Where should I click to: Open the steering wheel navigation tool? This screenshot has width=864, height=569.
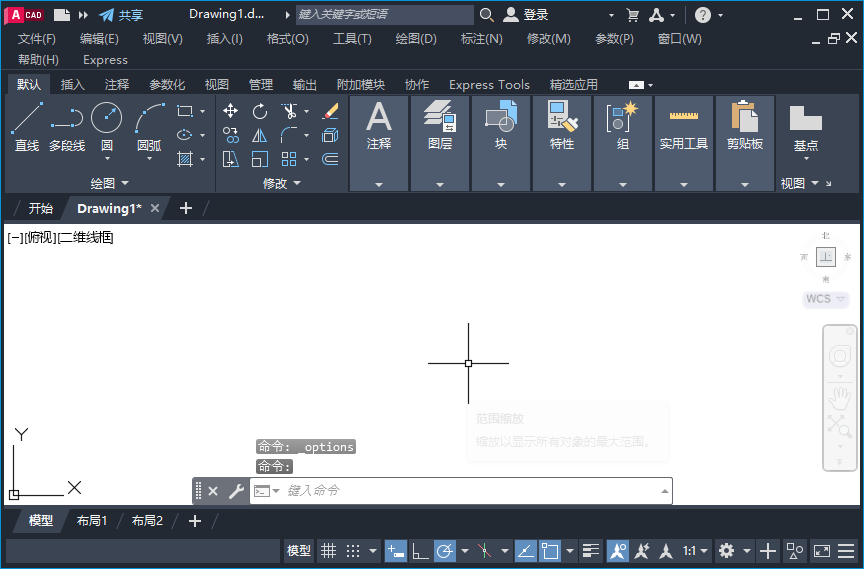(840, 356)
